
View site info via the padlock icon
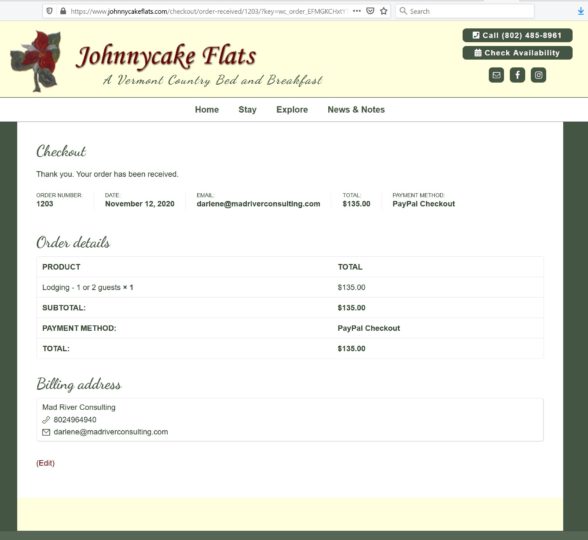(63, 11)
